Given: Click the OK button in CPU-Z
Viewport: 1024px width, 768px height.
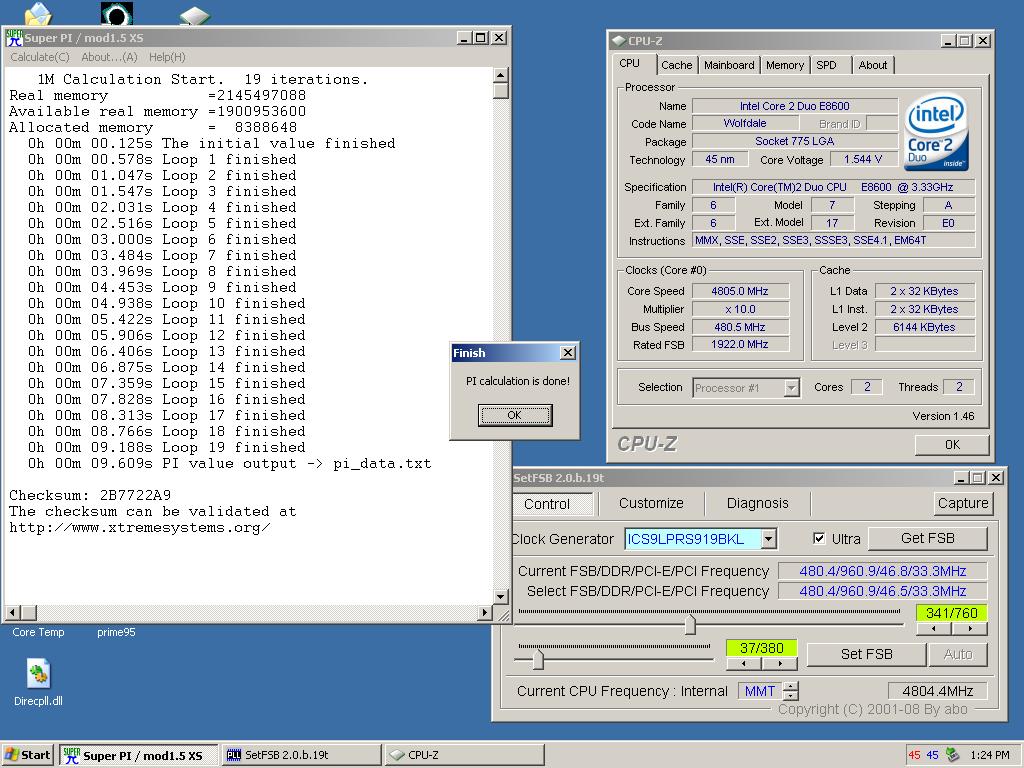Looking at the screenshot, I should pyautogui.click(x=952, y=445).
